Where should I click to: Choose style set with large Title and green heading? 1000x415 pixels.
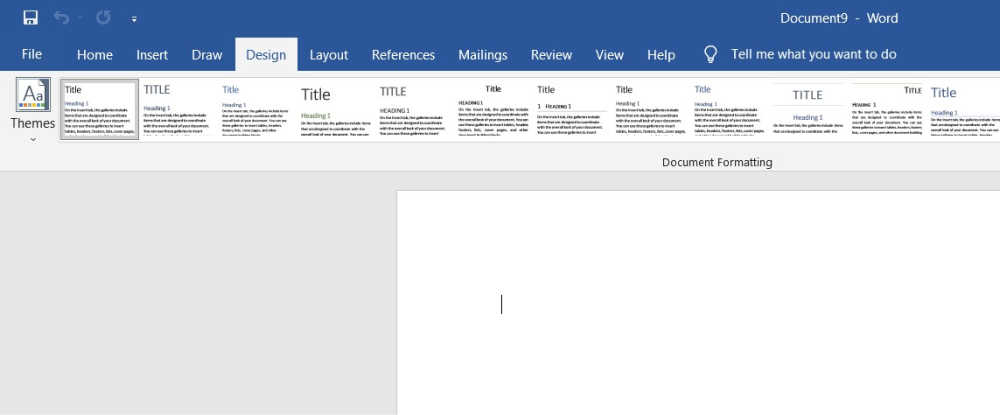[335, 109]
